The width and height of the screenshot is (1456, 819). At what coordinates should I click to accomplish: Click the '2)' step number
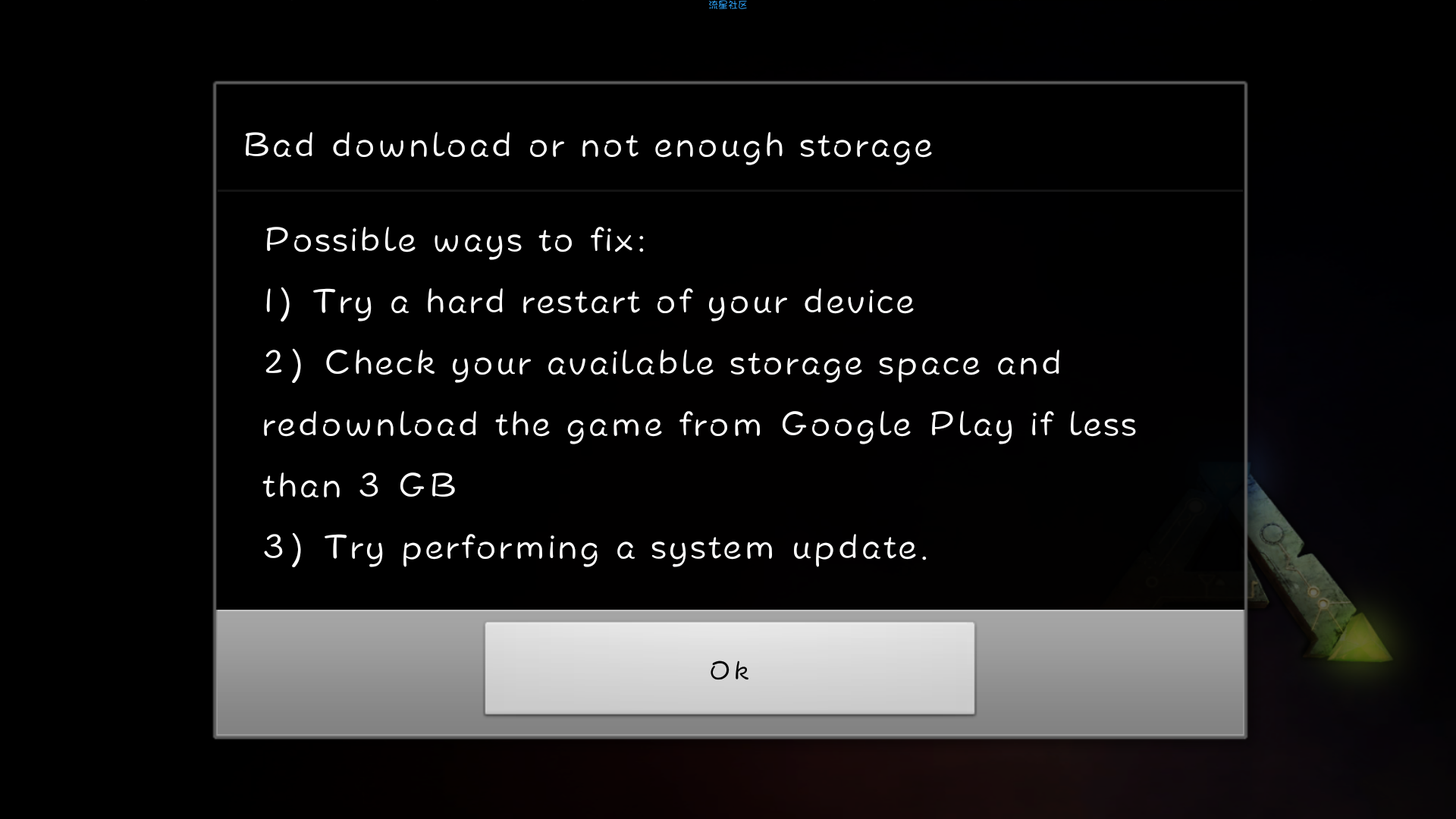coord(284,364)
